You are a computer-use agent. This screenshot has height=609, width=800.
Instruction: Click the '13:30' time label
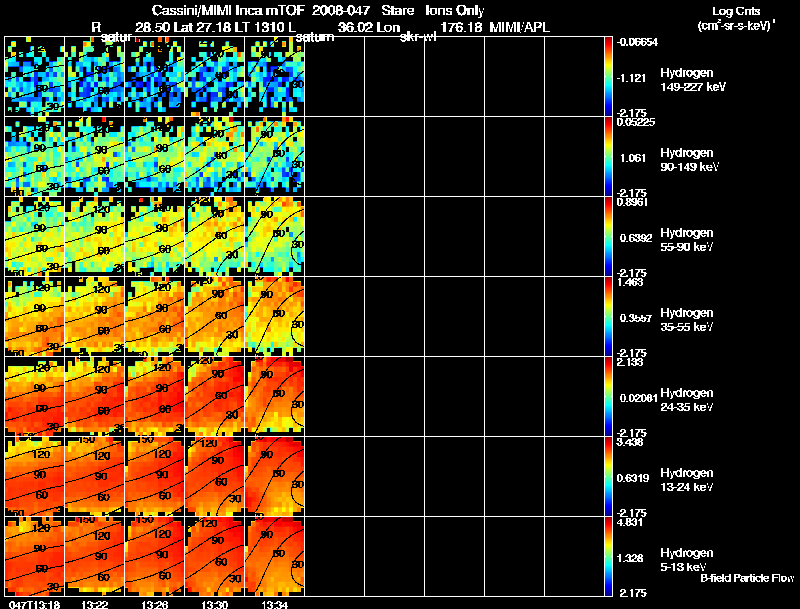click(215, 605)
